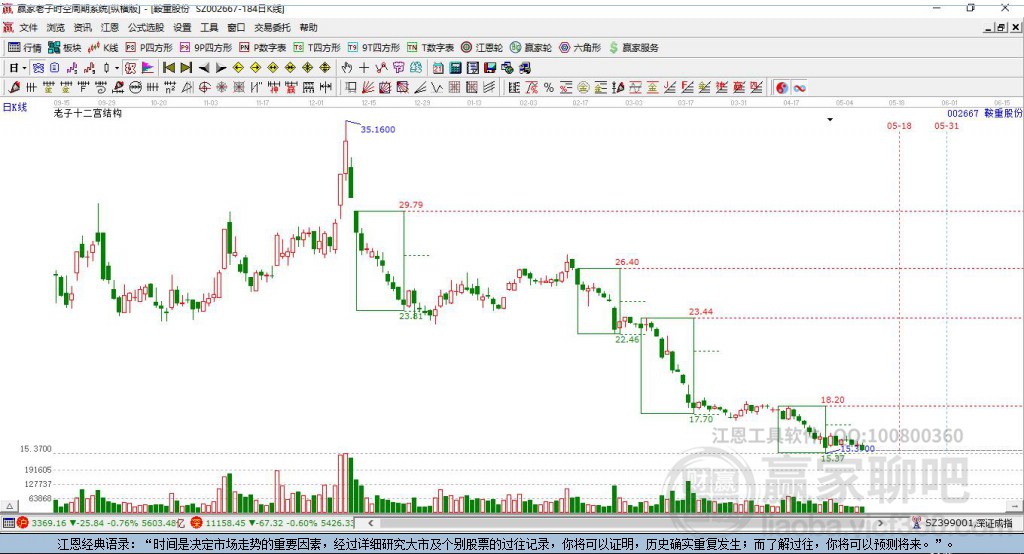
Task: Toggle the highlighted indicator icon beside flag
Action: tap(130, 68)
